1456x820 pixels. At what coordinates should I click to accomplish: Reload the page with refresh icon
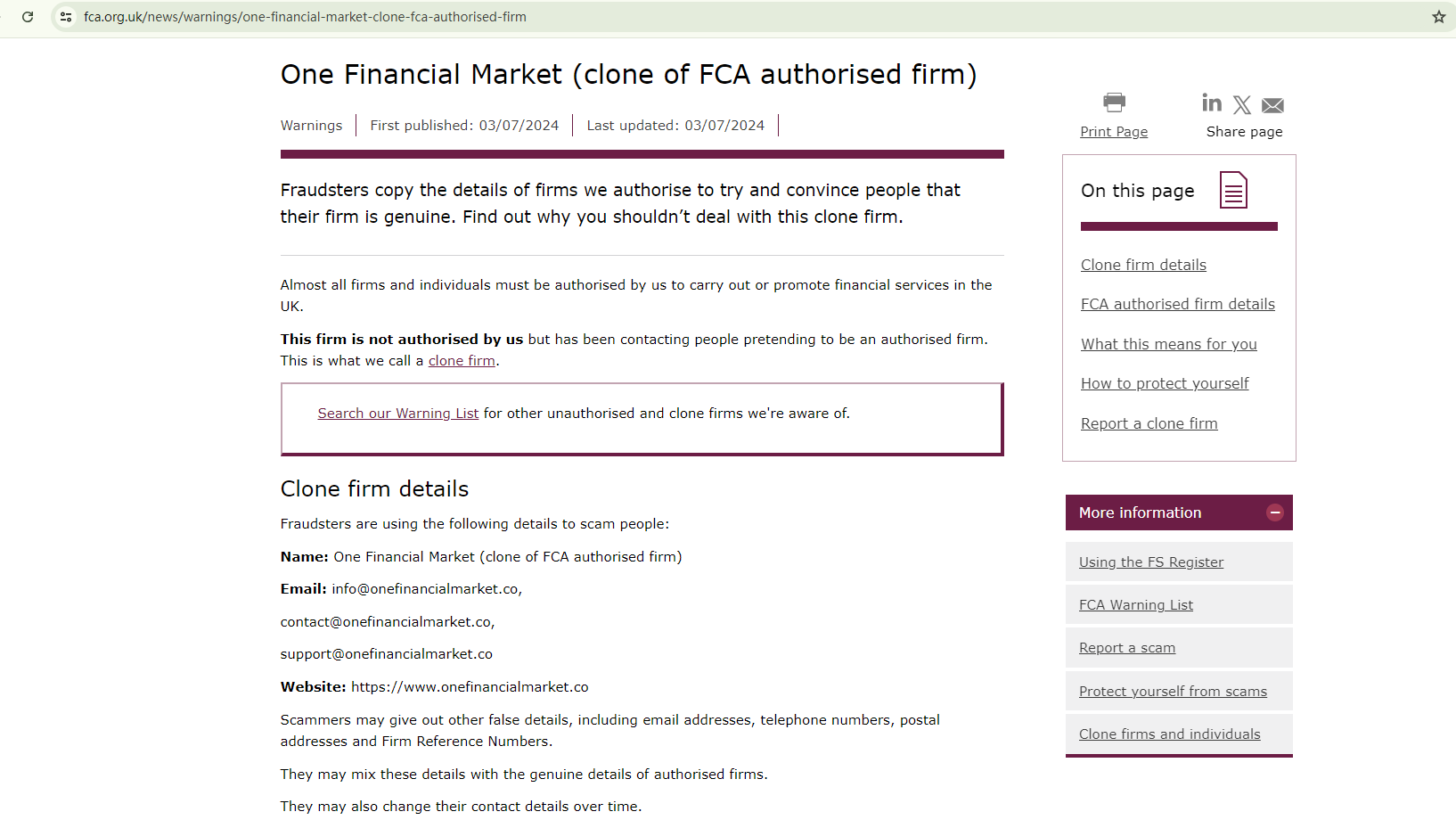pos(28,17)
